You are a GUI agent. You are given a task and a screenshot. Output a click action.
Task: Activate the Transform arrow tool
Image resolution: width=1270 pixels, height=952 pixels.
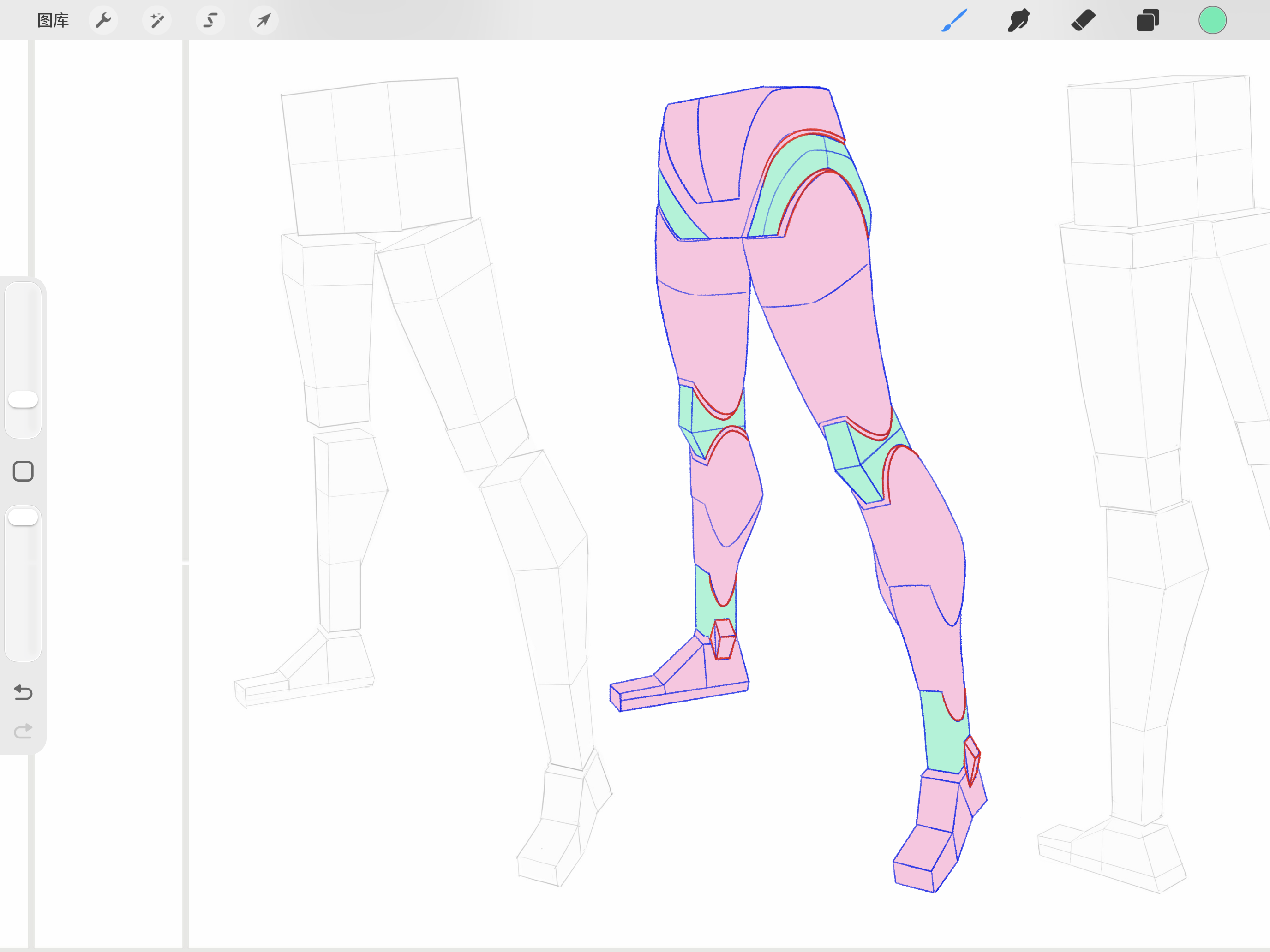(x=264, y=21)
